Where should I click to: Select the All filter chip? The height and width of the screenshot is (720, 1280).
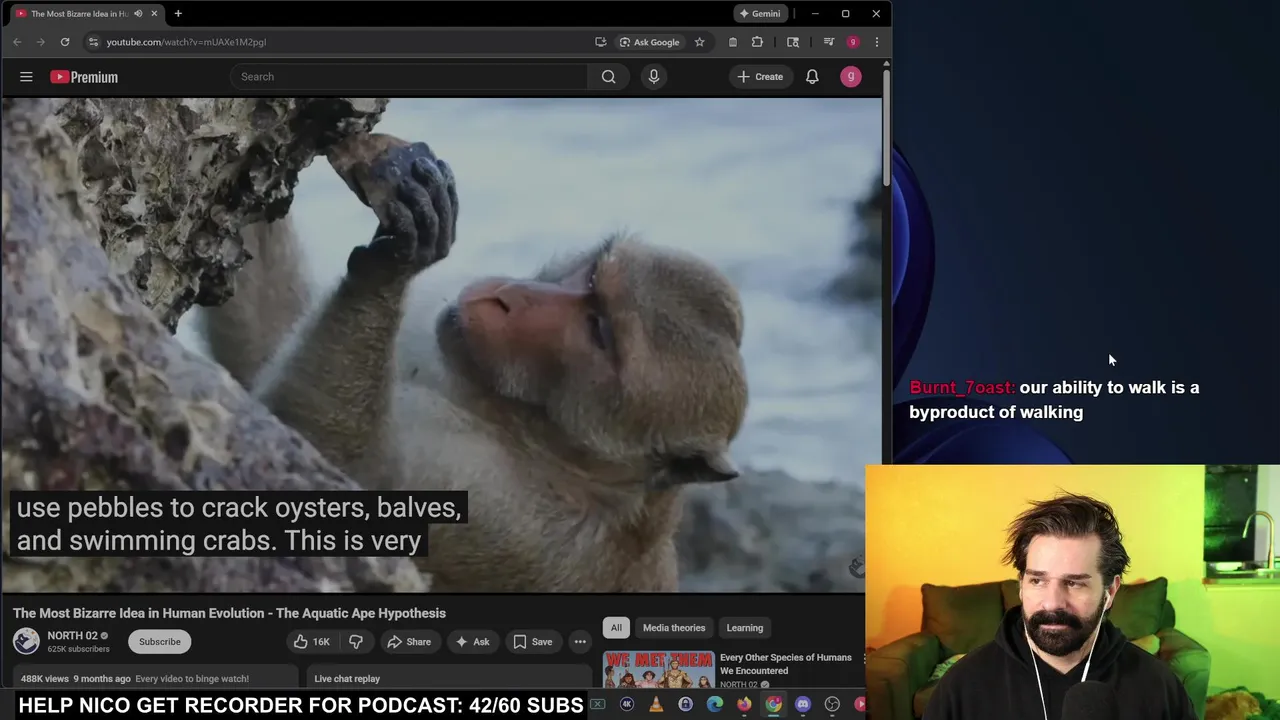[616, 628]
